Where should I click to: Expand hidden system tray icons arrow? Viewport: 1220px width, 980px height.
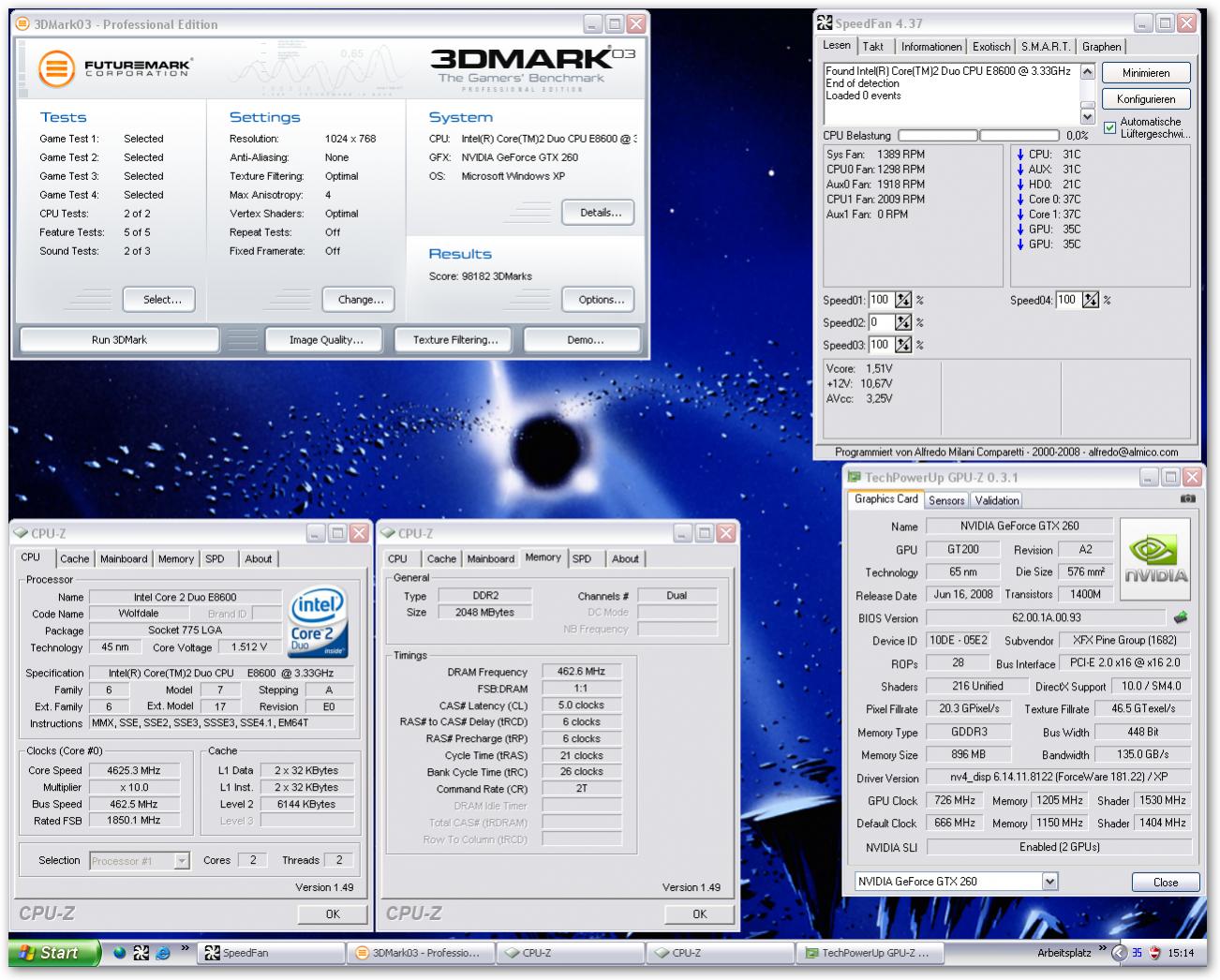(x=1119, y=953)
